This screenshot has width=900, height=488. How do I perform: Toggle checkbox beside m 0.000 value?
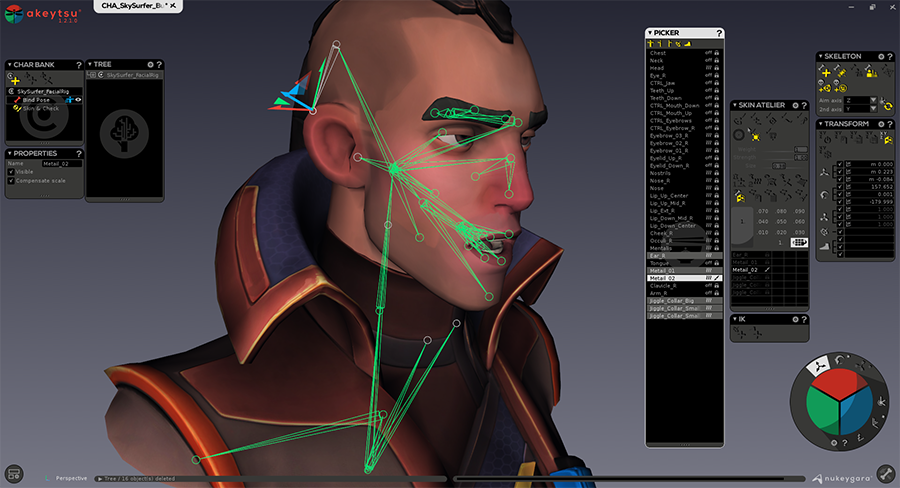[x=840, y=164]
